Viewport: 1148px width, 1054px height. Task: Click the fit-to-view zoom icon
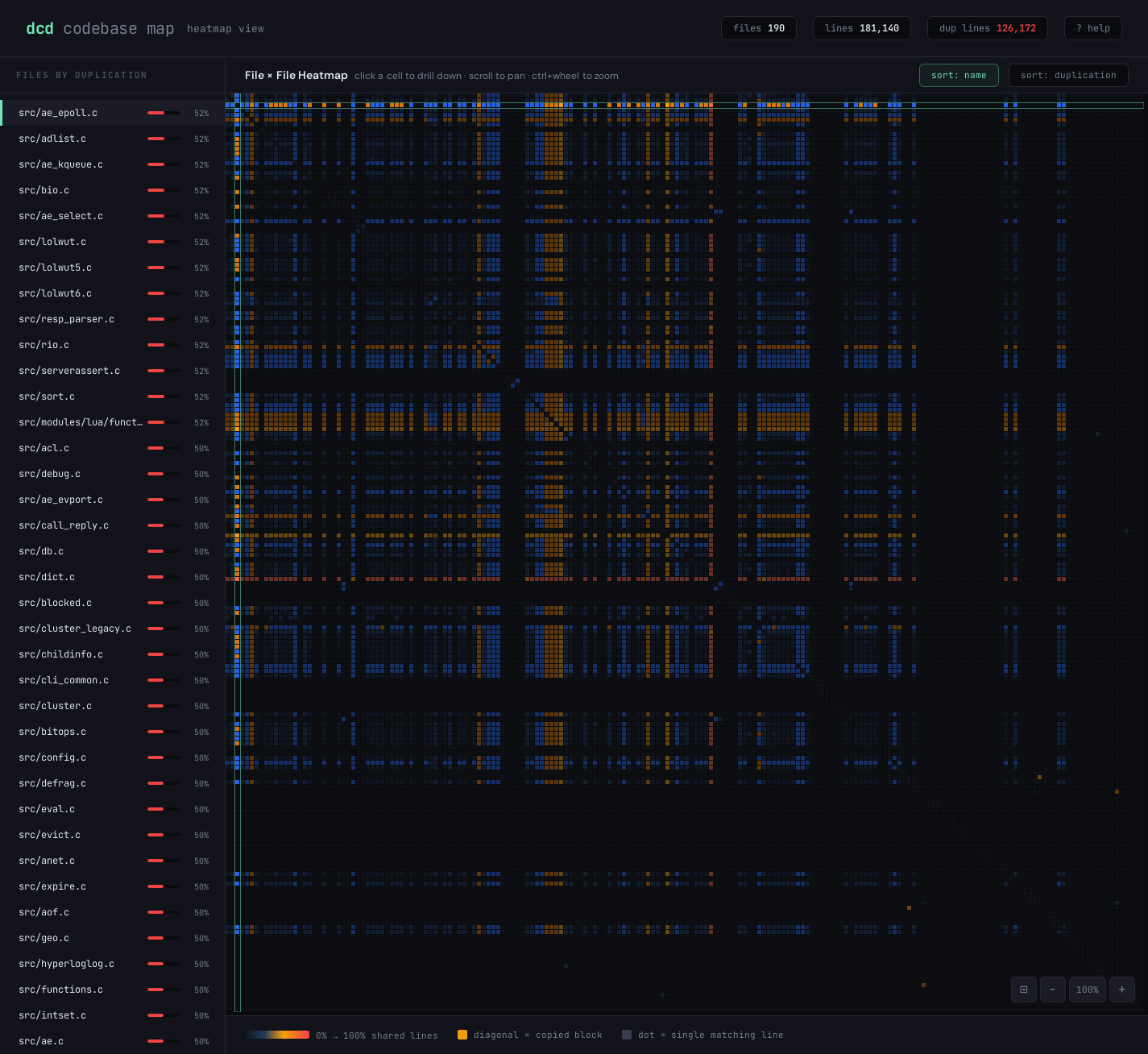click(1024, 990)
